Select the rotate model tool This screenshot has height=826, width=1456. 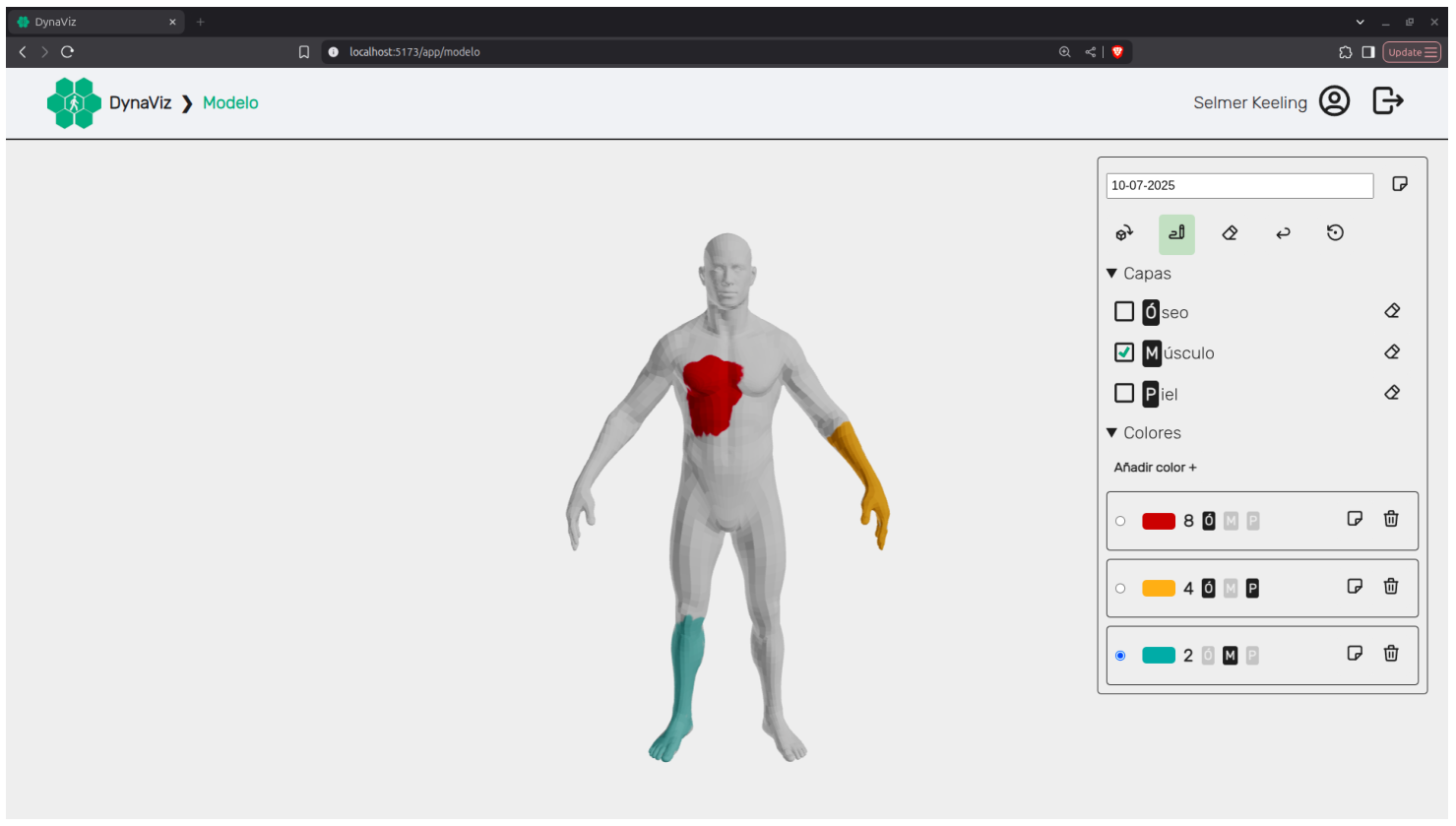pyautogui.click(x=1123, y=233)
